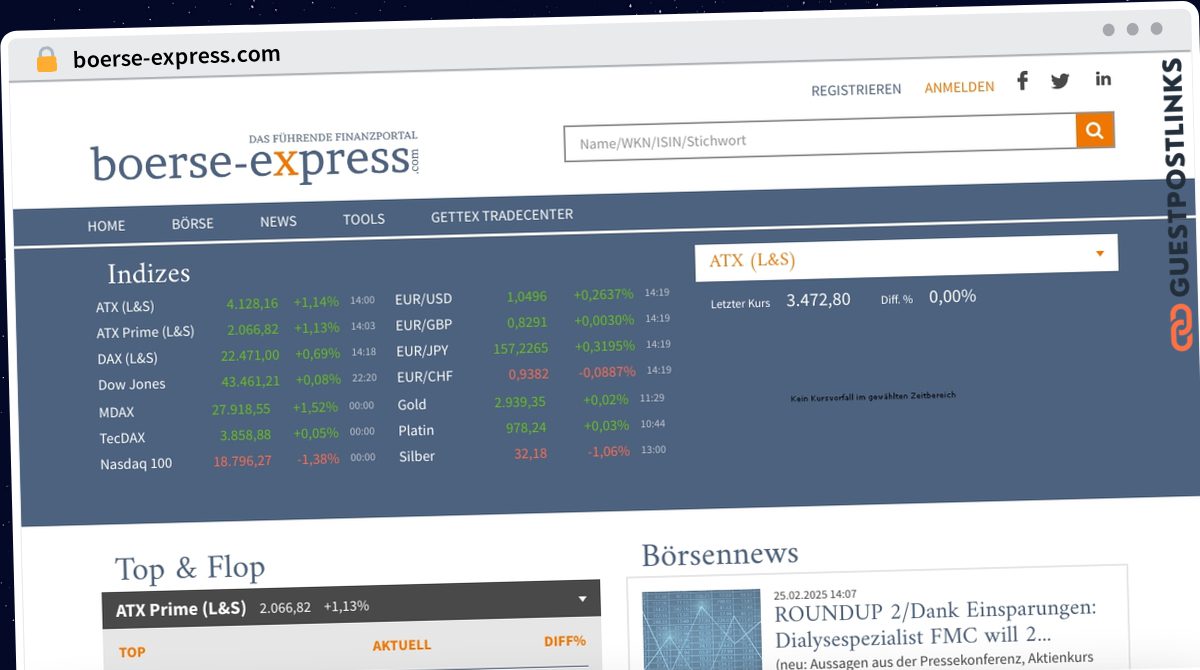The width and height of the screenshot is (1200, 670).
Task: Click the Letzter Kurs value 3.472,80
Action: (818, 300)
